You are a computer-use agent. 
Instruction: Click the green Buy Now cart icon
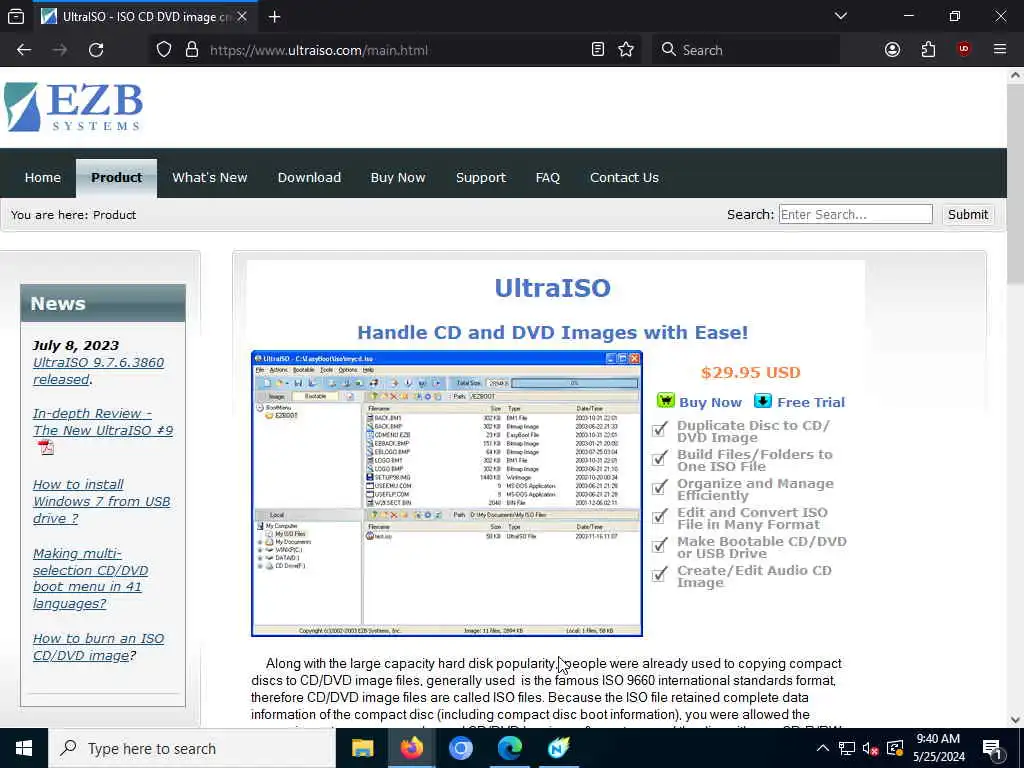pos(665,400)
